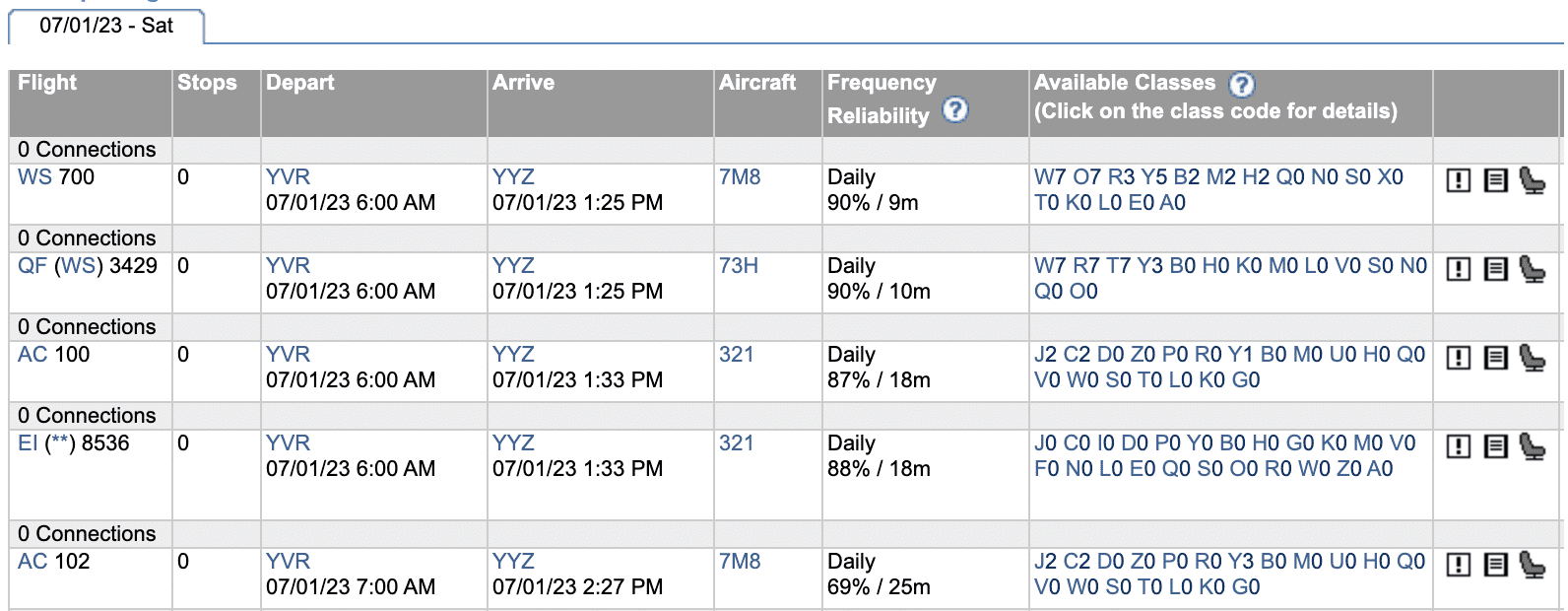Open the seat map icon for AC 100
1568x611 pixels.
pos(1532,358)
